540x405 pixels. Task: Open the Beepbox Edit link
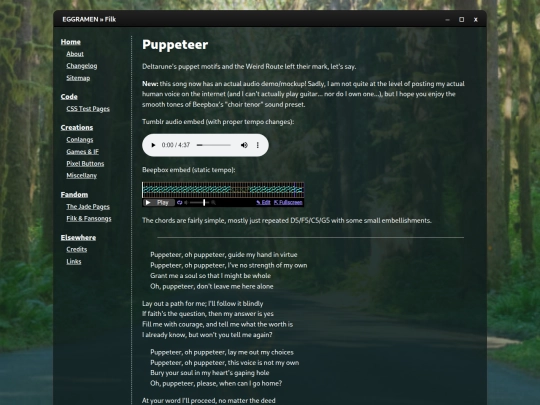pos(263,202)
